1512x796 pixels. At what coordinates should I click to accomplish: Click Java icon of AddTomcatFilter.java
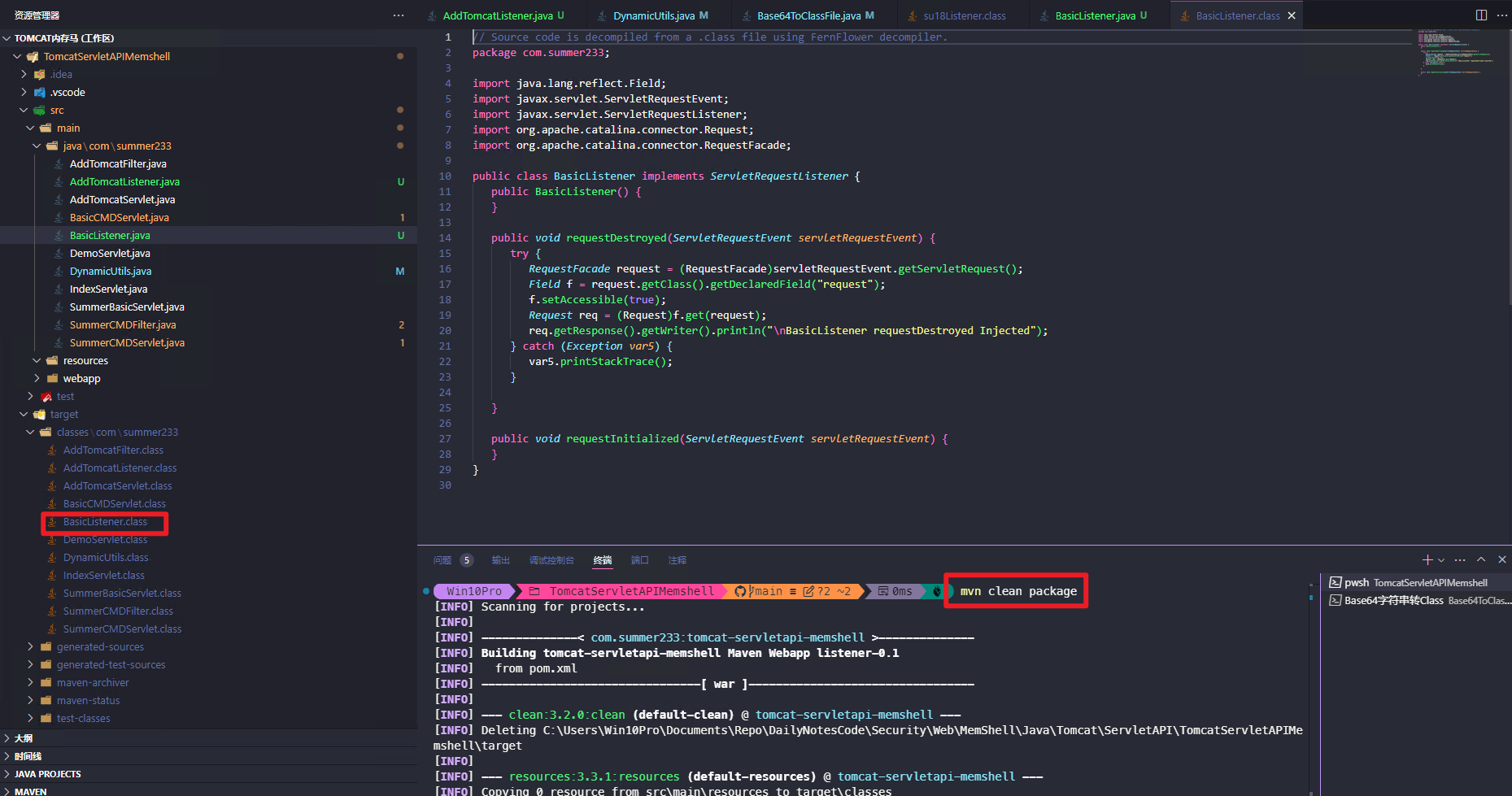[59, 164]
